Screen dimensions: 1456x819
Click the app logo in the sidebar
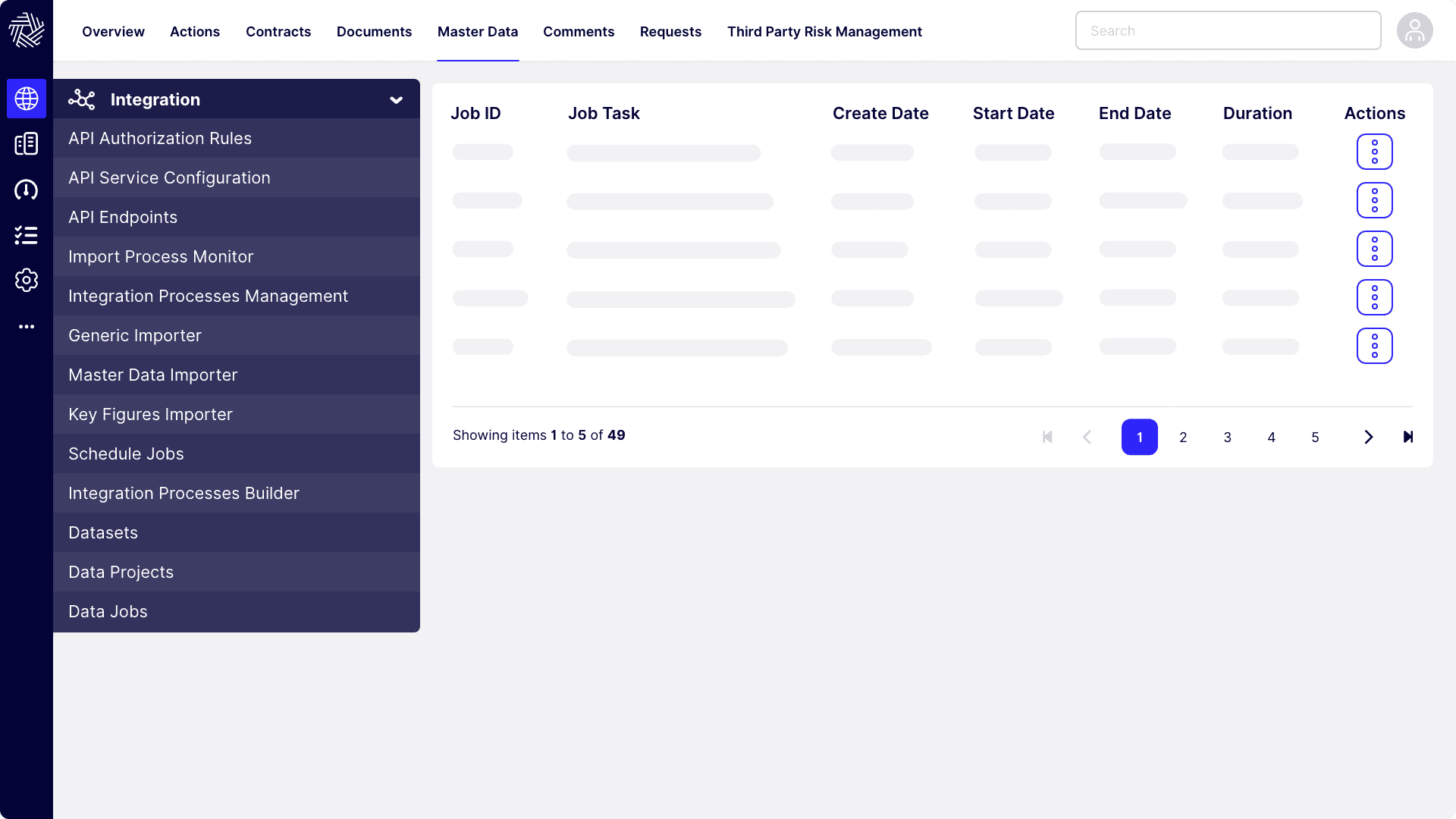point(27,30)
